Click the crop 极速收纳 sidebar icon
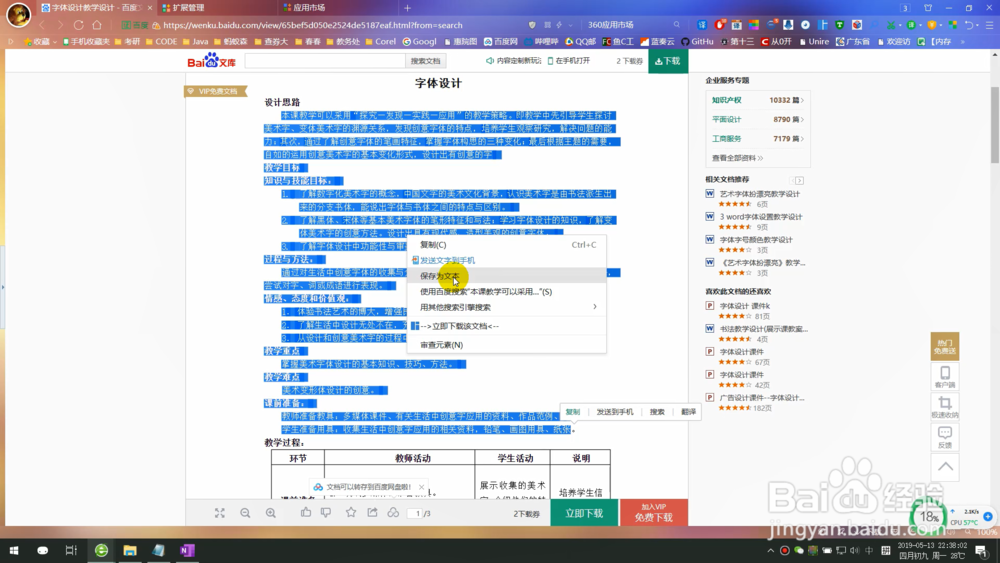 coord(945,407)
